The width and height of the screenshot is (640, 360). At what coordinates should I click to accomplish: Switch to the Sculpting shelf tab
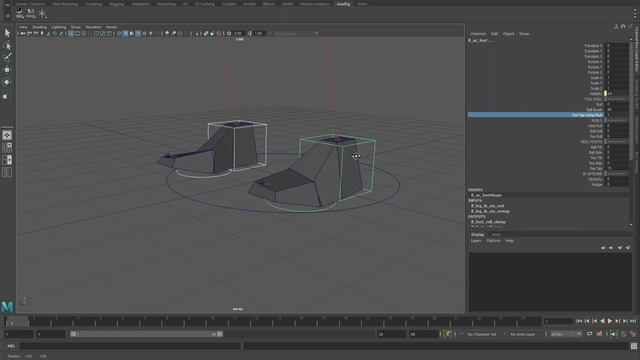tap(93, 4)
